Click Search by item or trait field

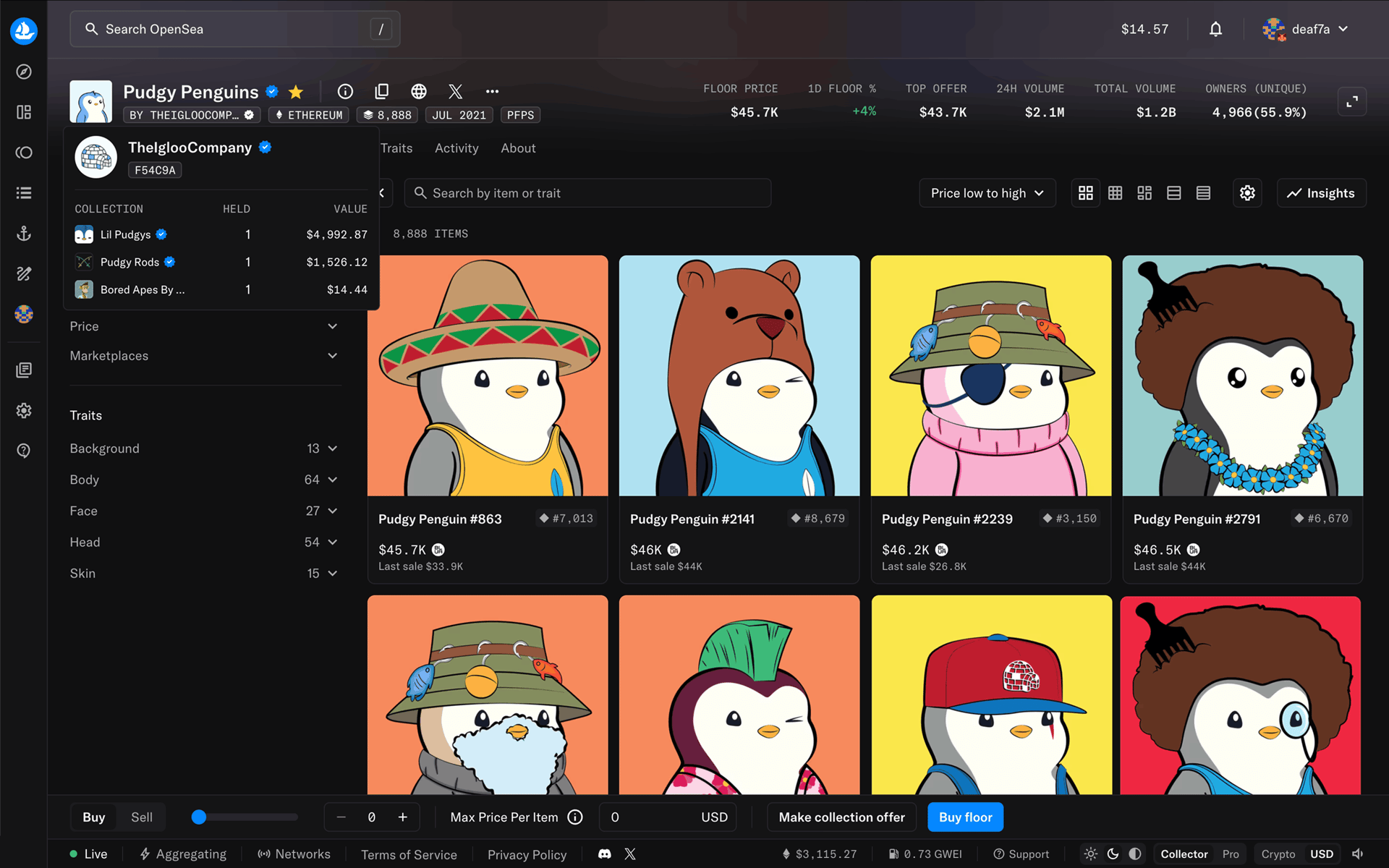pos(587,193)
